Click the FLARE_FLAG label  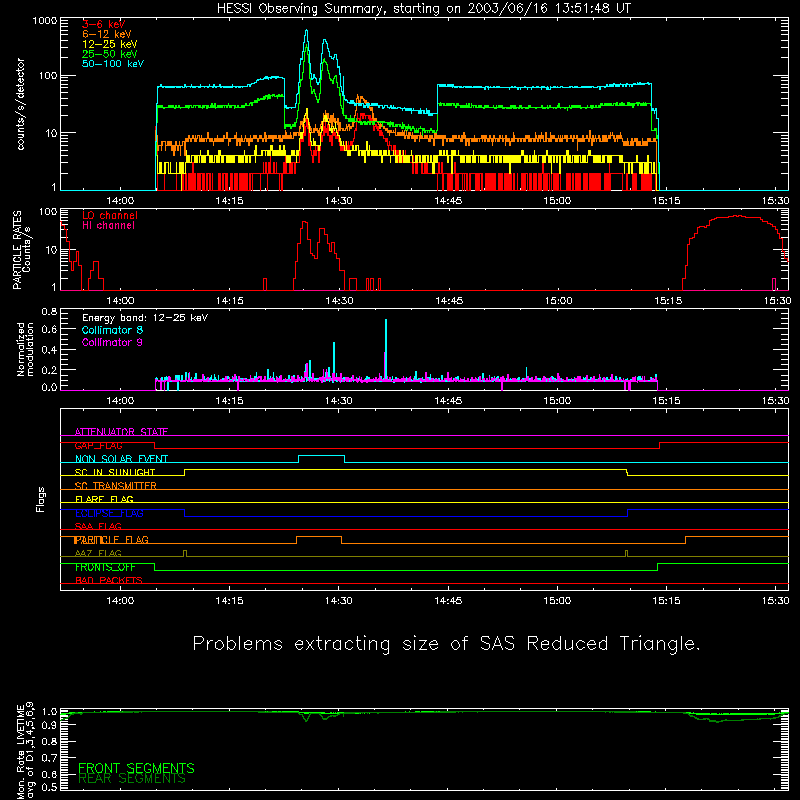click(x=104, y=499)
